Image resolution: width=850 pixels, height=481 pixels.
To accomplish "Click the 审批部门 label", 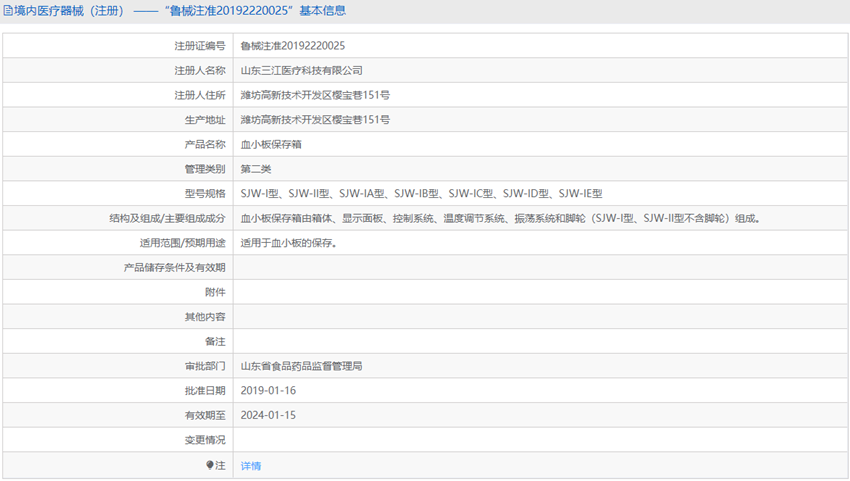I will pyautogui.click(x=205, y=367).
